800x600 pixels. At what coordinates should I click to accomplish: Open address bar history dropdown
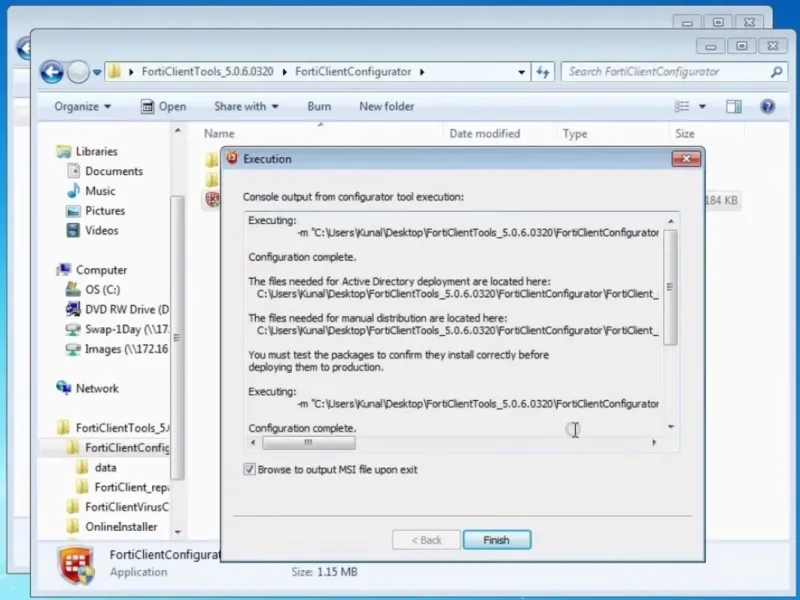tap(521, 72)
